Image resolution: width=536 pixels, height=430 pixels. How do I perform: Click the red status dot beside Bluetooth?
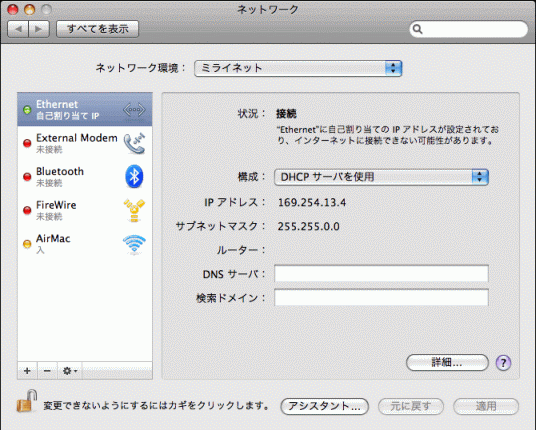click(27, 177)
